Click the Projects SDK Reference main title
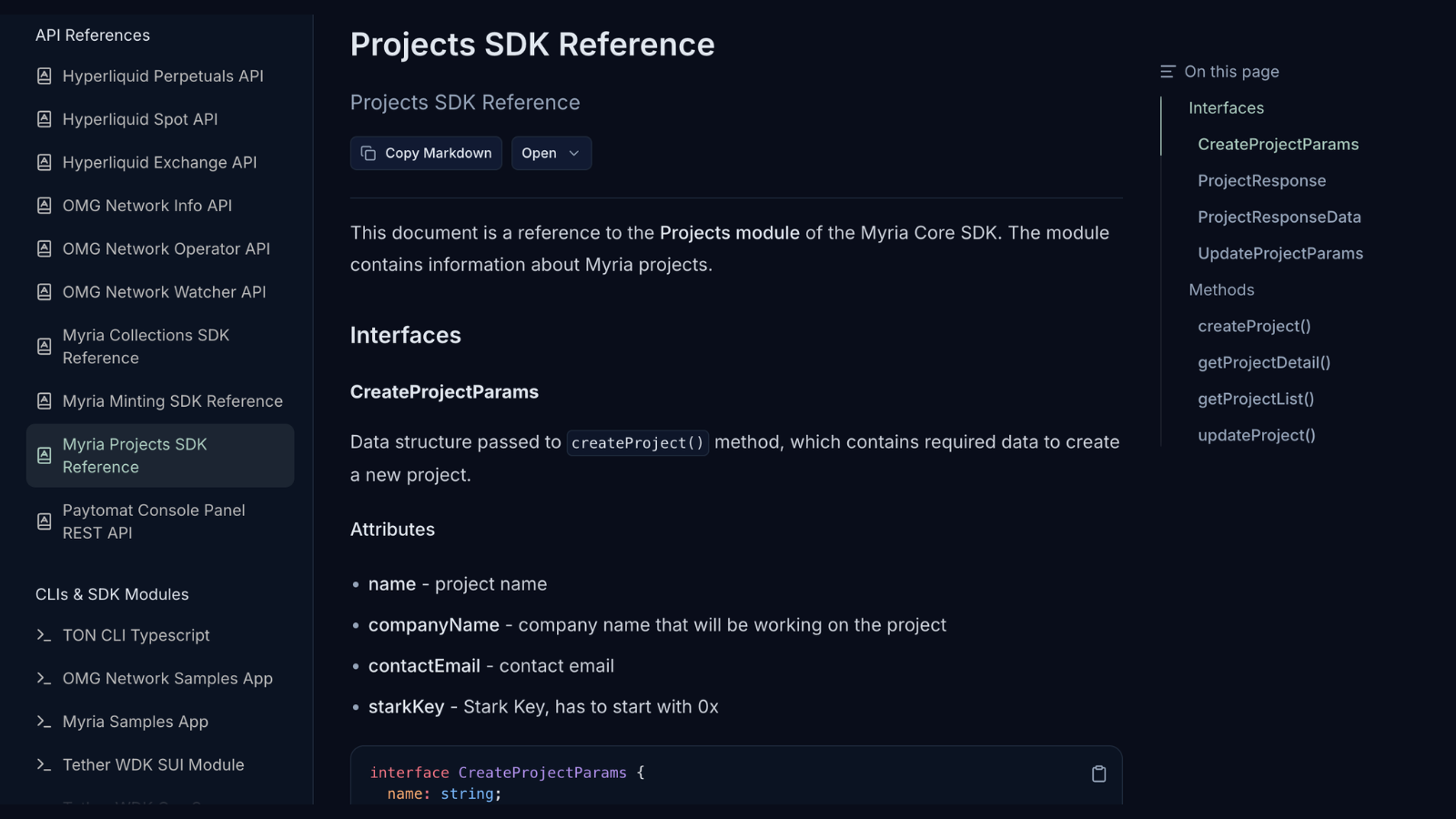This screenshot has height=819, width=1456. click(532, 45)
